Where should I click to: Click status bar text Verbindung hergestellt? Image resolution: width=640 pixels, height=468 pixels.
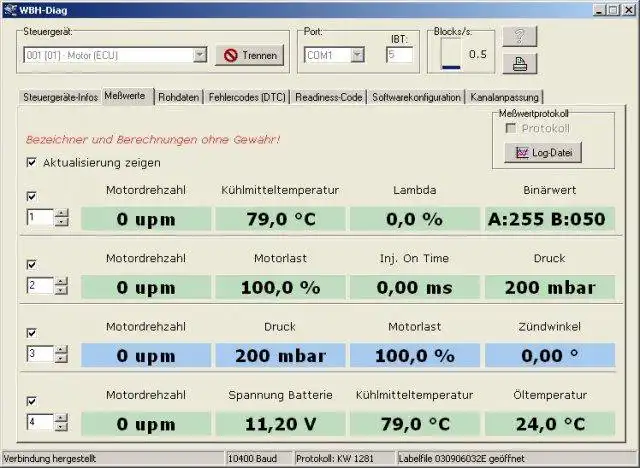pos(50,459)
